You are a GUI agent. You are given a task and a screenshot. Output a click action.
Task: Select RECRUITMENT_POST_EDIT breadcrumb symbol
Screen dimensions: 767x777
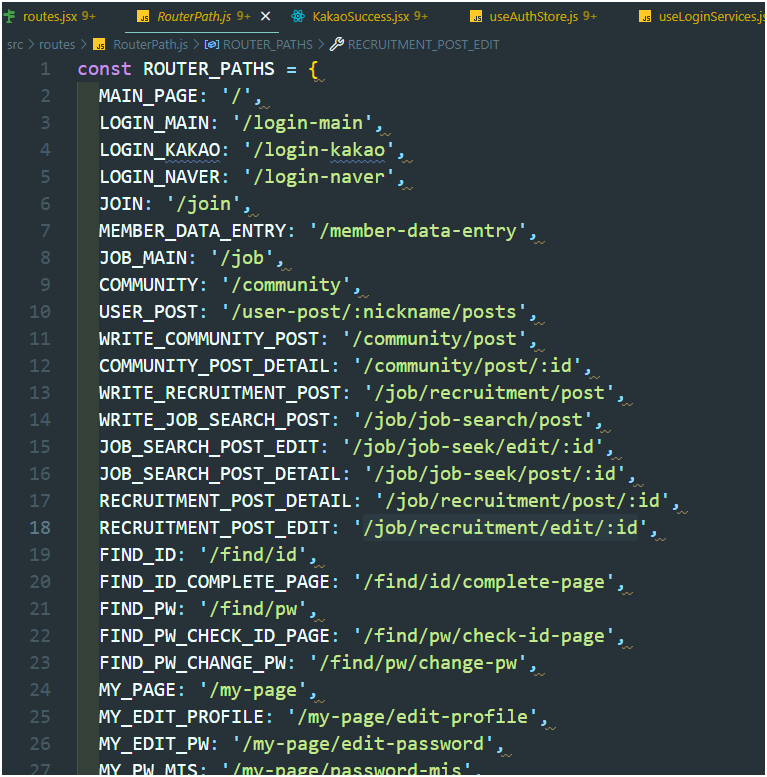point(423,45)
